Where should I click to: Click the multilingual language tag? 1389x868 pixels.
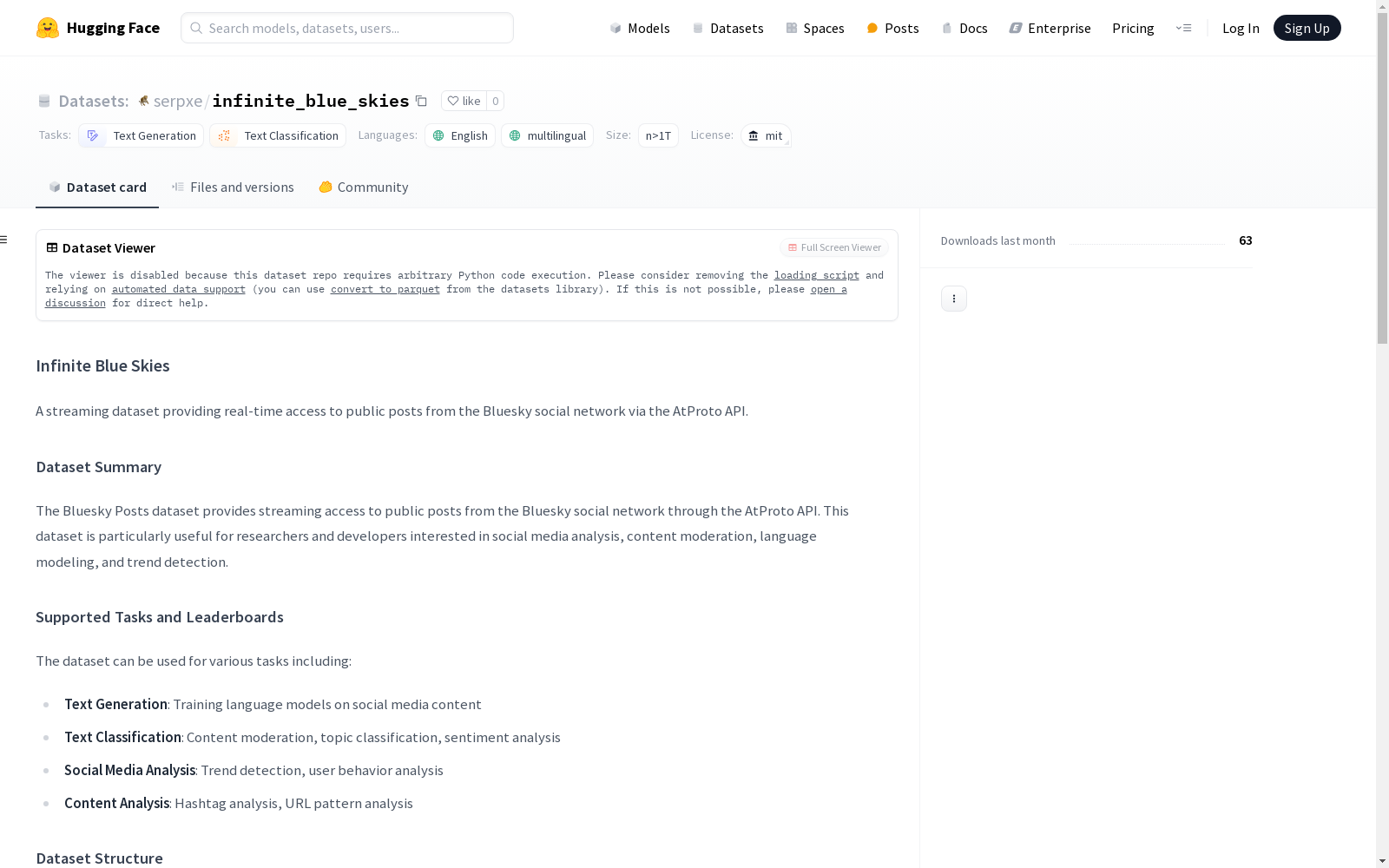[x=548, y=135]
